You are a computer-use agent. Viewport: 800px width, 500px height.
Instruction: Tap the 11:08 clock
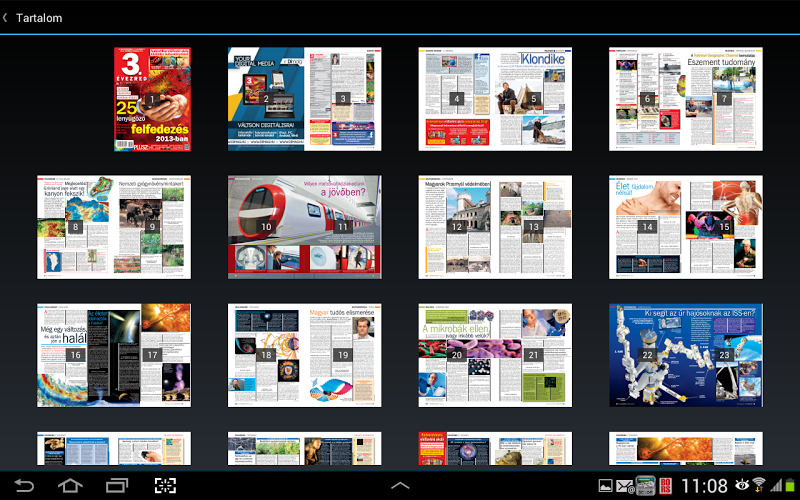pos(704,486)
